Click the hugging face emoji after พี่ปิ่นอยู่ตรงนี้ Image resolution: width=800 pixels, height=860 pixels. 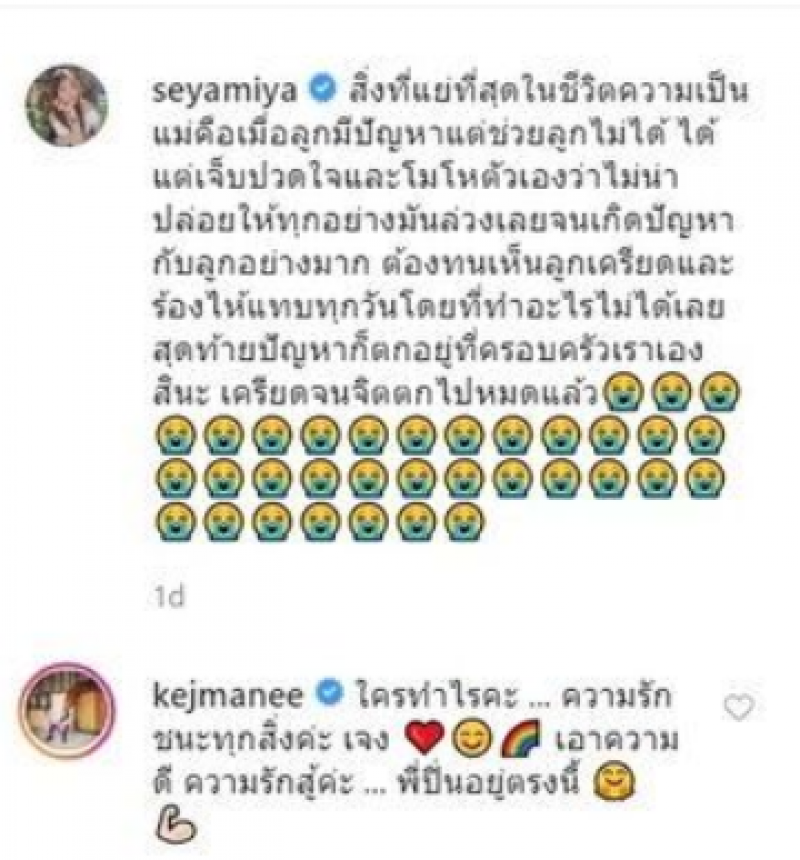tap(615, 782)
